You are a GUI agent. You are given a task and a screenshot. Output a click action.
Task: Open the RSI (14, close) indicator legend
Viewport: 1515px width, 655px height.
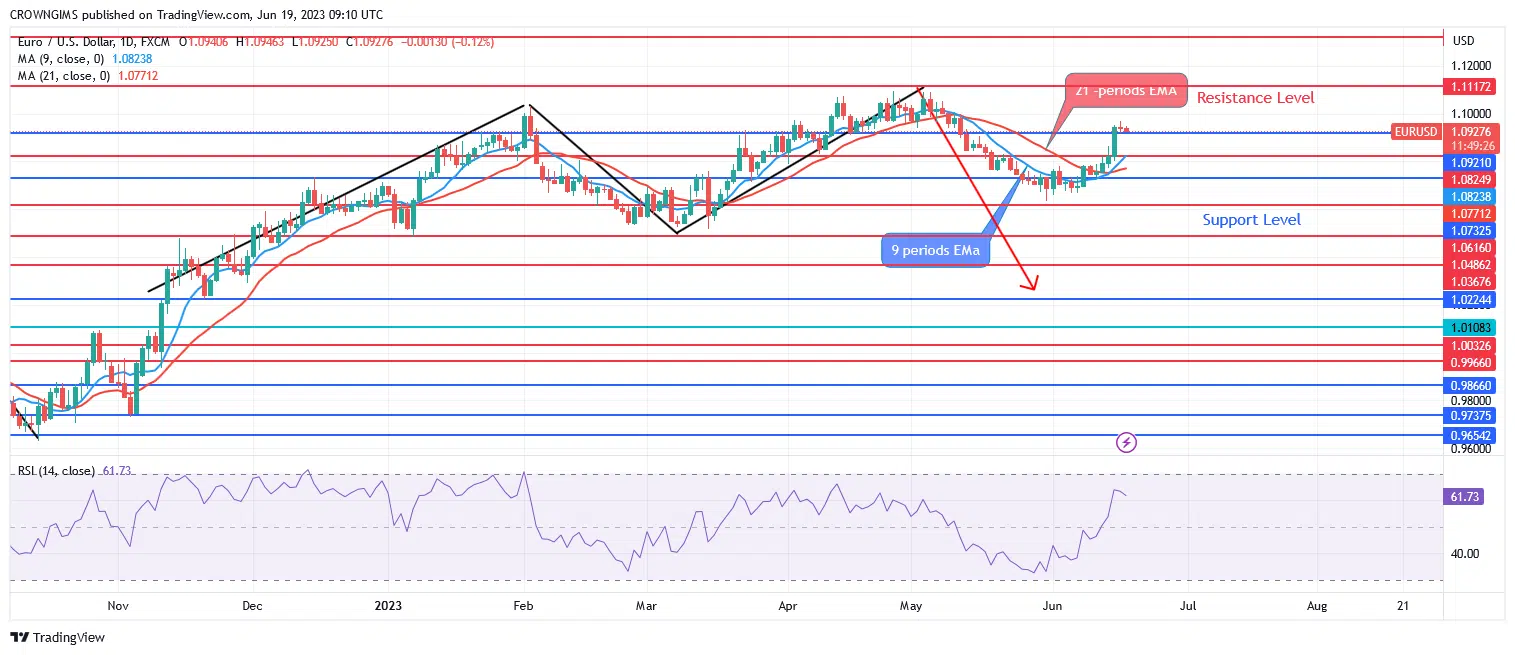tap(56, 471)
